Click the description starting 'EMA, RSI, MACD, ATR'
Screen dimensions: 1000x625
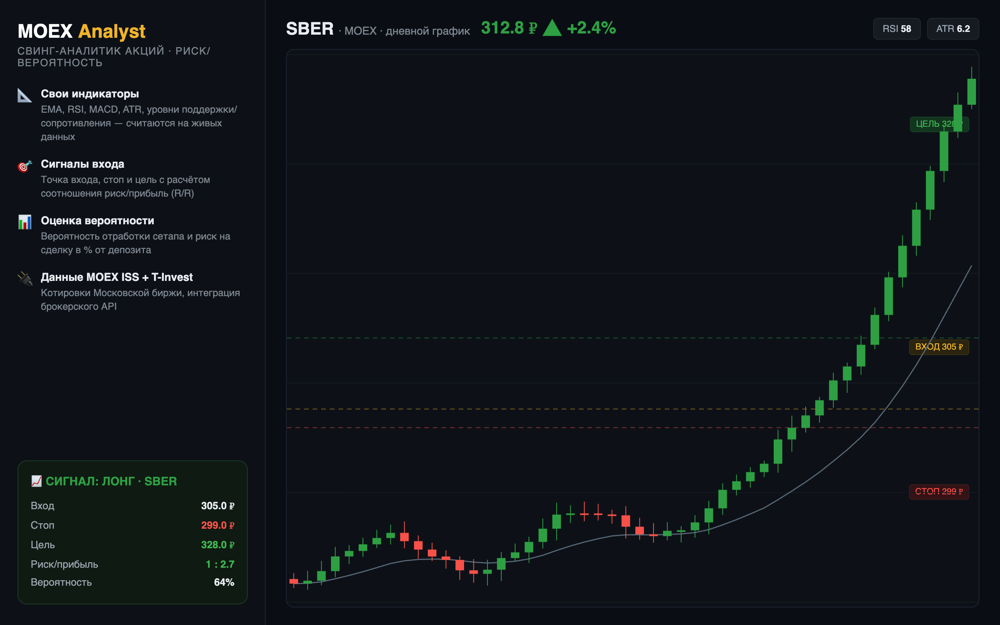tap(139, 123)
